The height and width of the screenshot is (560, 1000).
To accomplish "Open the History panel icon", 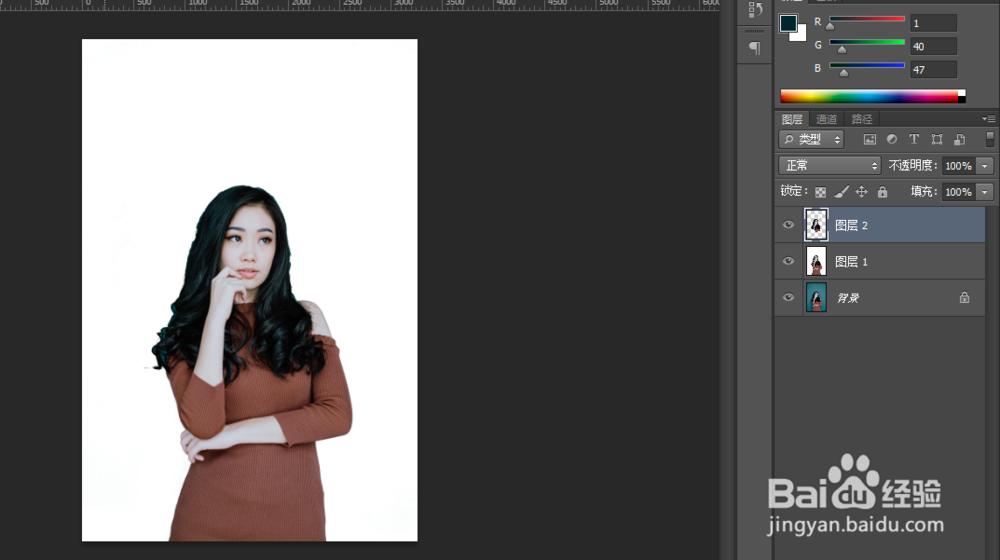I will tap(755, 10).
